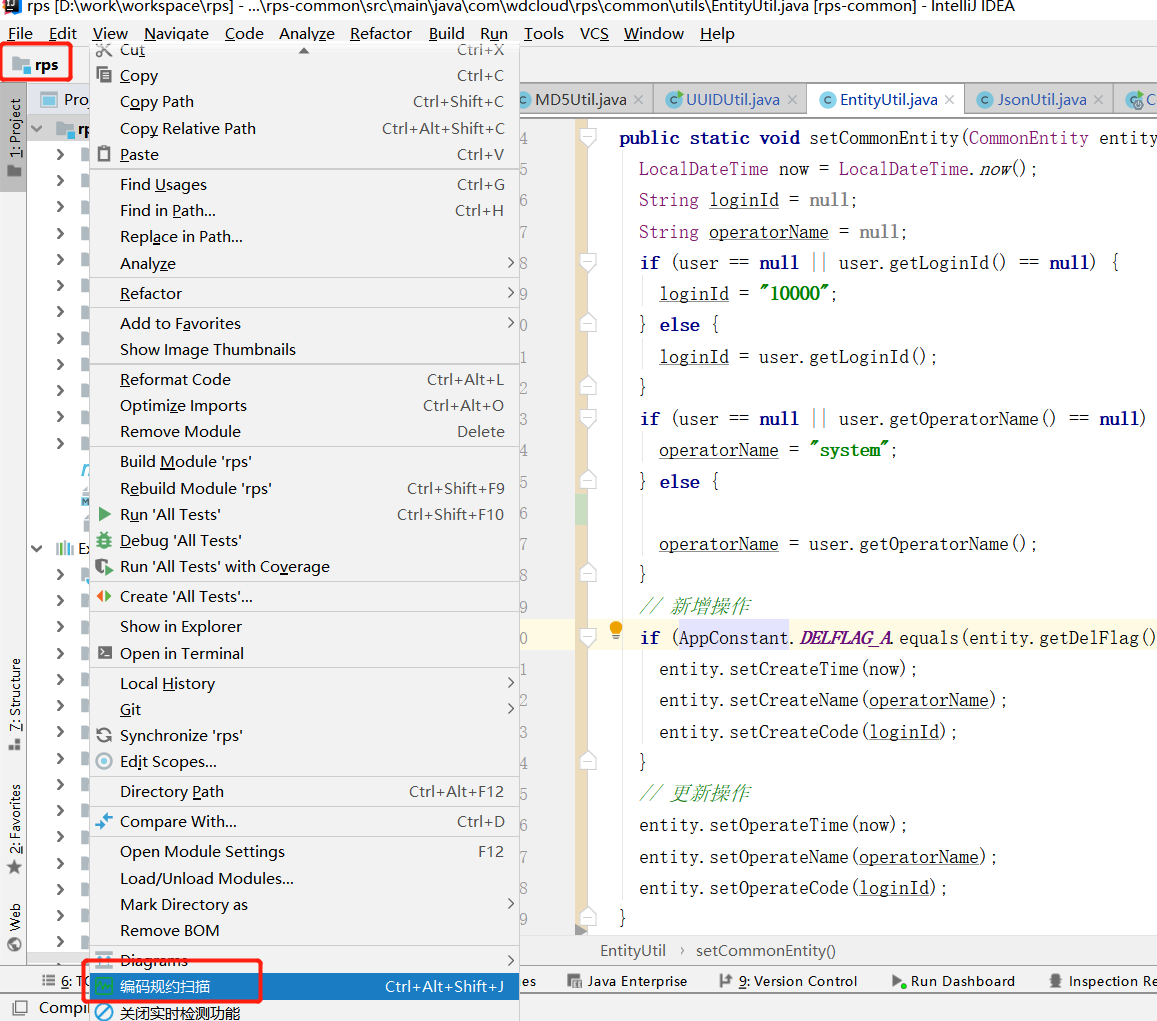Close the EntityUtil.java editor tab
Viewport: 1157px width, 1021px height.
pyautogui.click(x=950, y=100)
